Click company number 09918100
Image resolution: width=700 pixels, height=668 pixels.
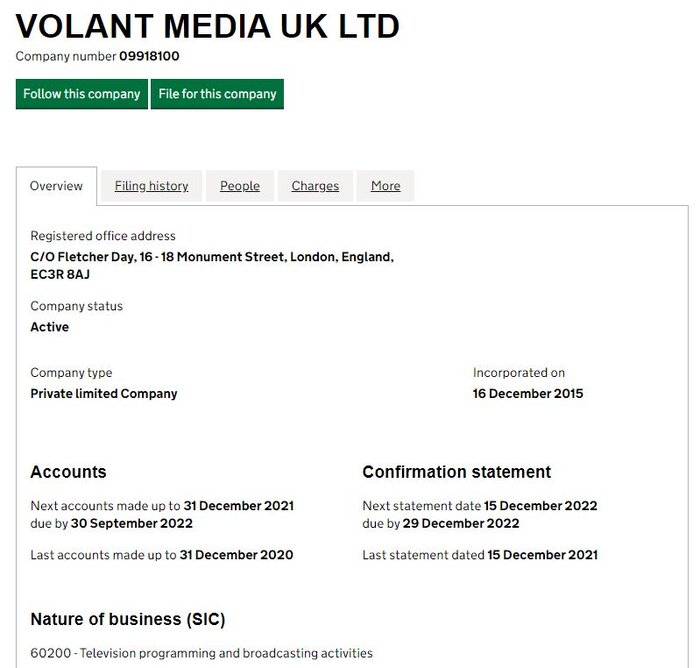pos(149,57)
